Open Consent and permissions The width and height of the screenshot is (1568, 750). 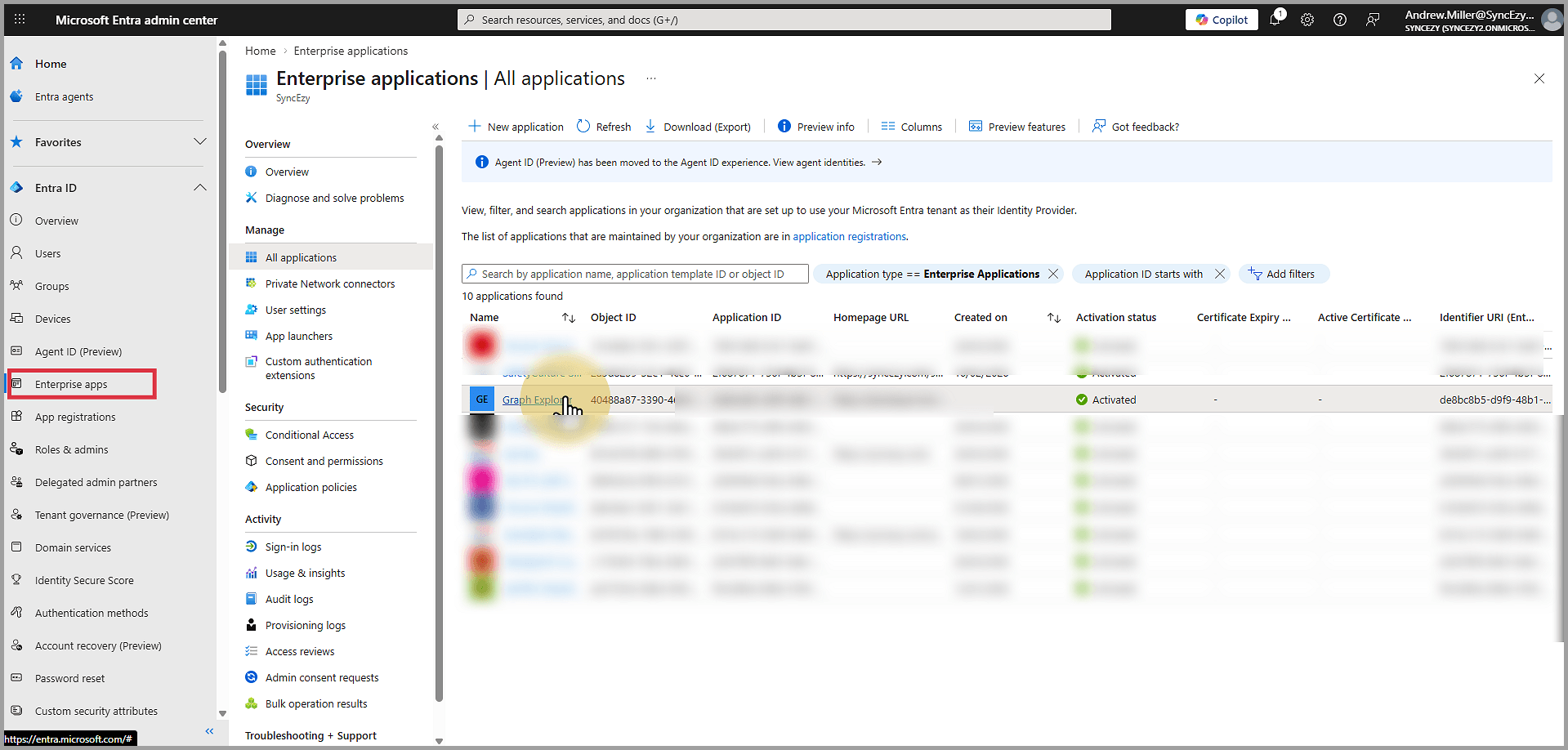click(324, 461)
